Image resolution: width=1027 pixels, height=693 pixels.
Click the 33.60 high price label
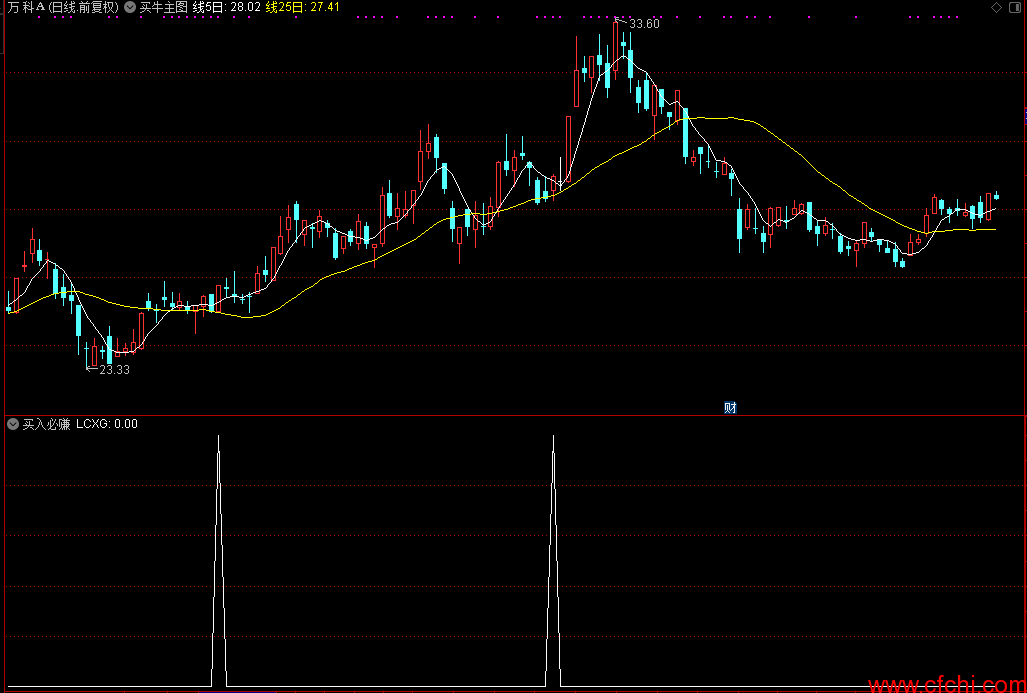pyautogui.click(x=644, y=24)
